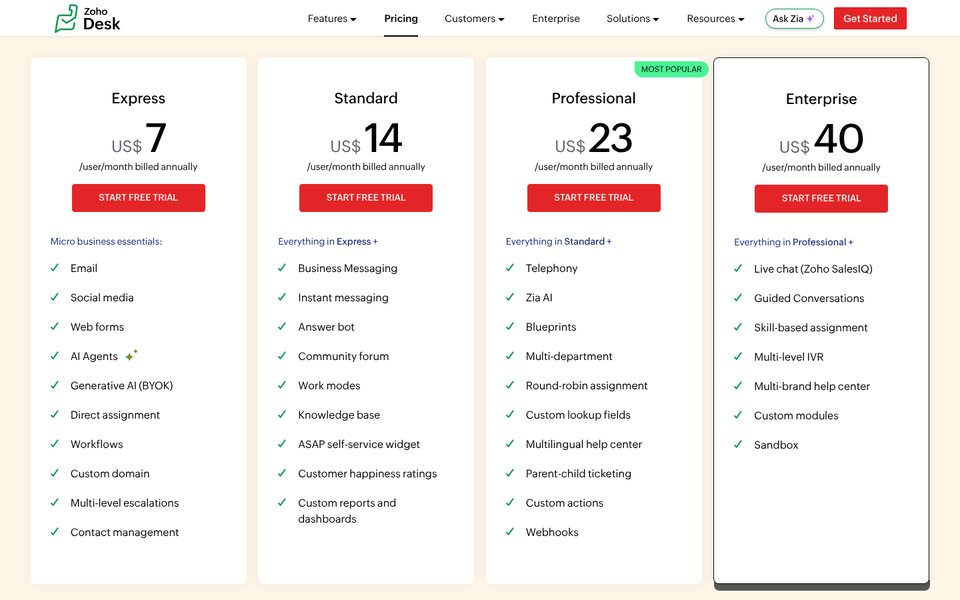Click 'Everything in Standard +' text

click(558, 241)
